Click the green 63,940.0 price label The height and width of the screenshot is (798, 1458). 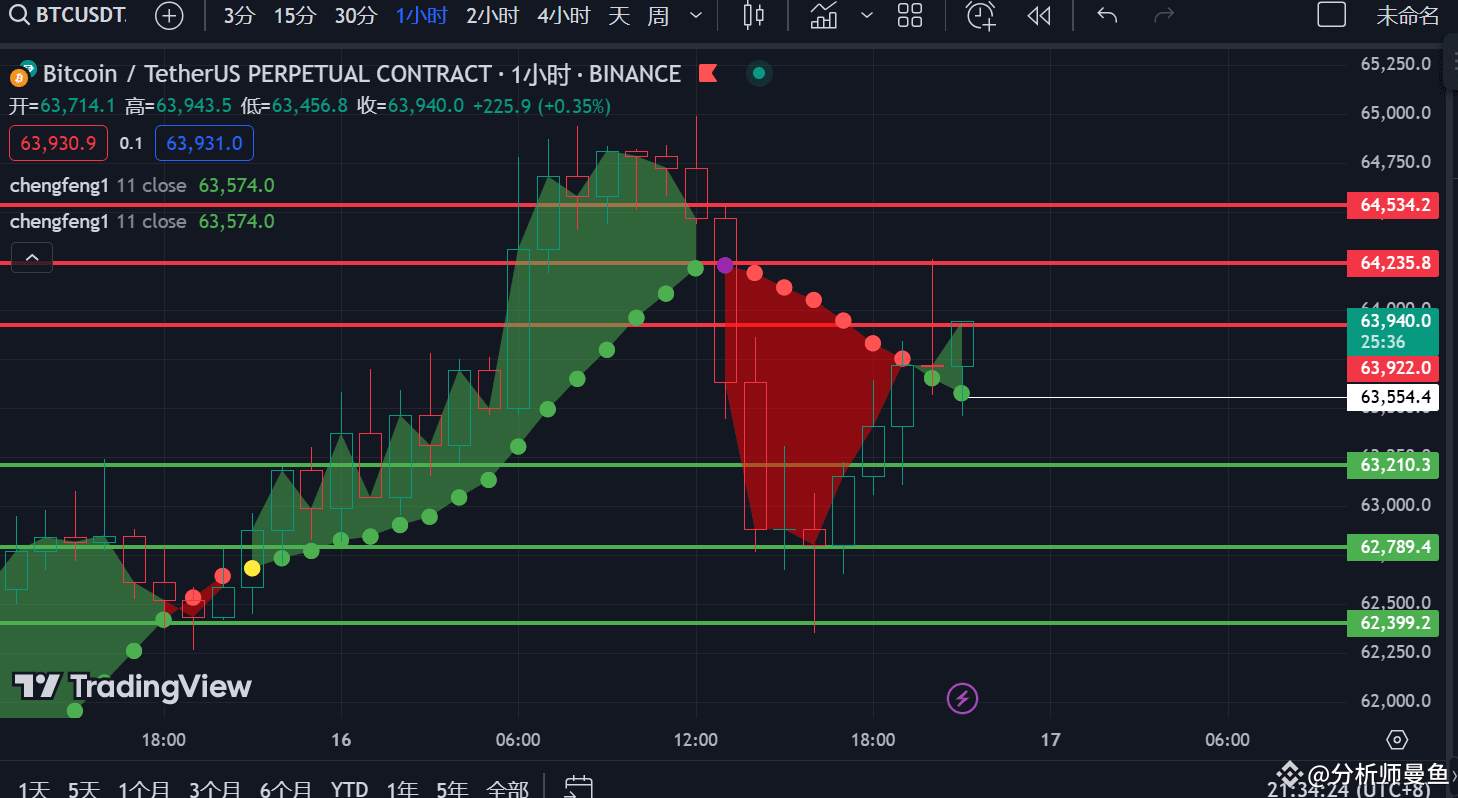click(x=1391, y=321)
